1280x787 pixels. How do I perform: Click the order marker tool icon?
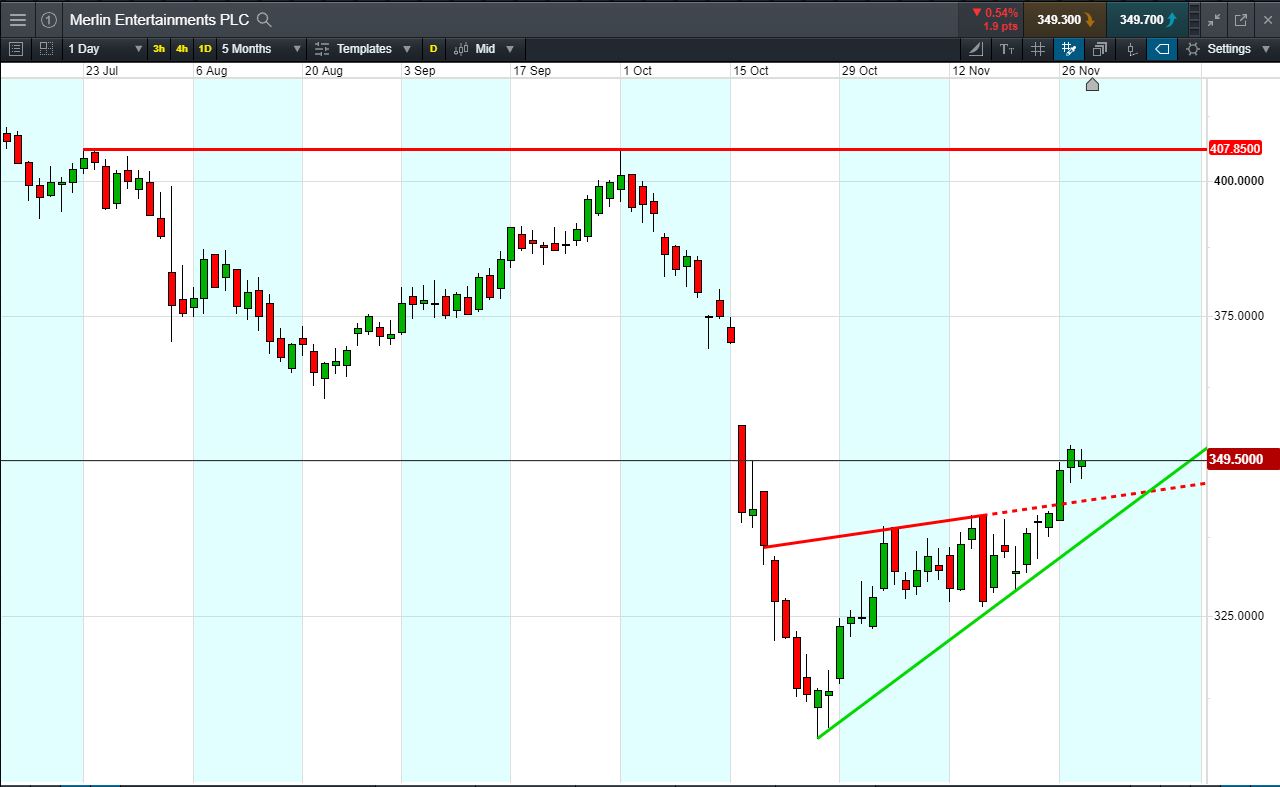tap(1131, 48)
